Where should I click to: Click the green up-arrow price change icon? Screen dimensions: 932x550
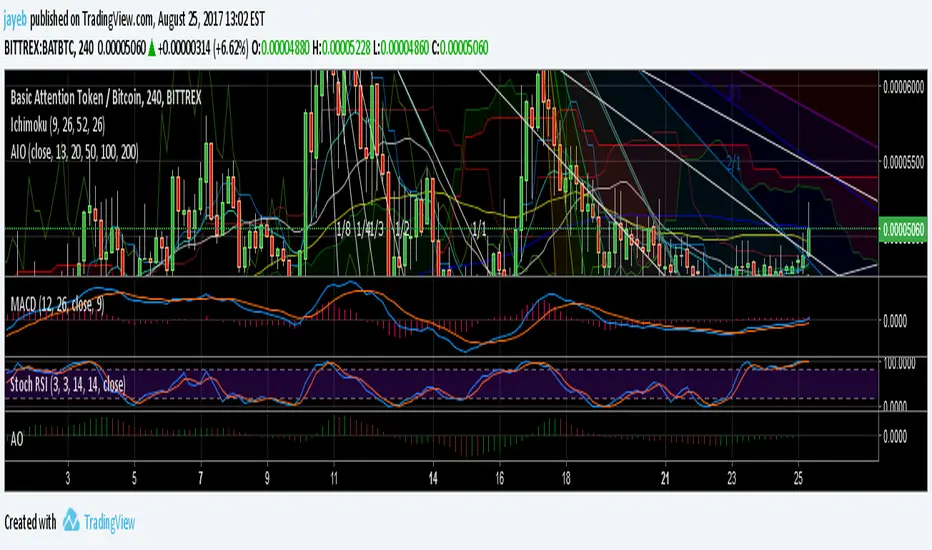(x=152, y=49)
